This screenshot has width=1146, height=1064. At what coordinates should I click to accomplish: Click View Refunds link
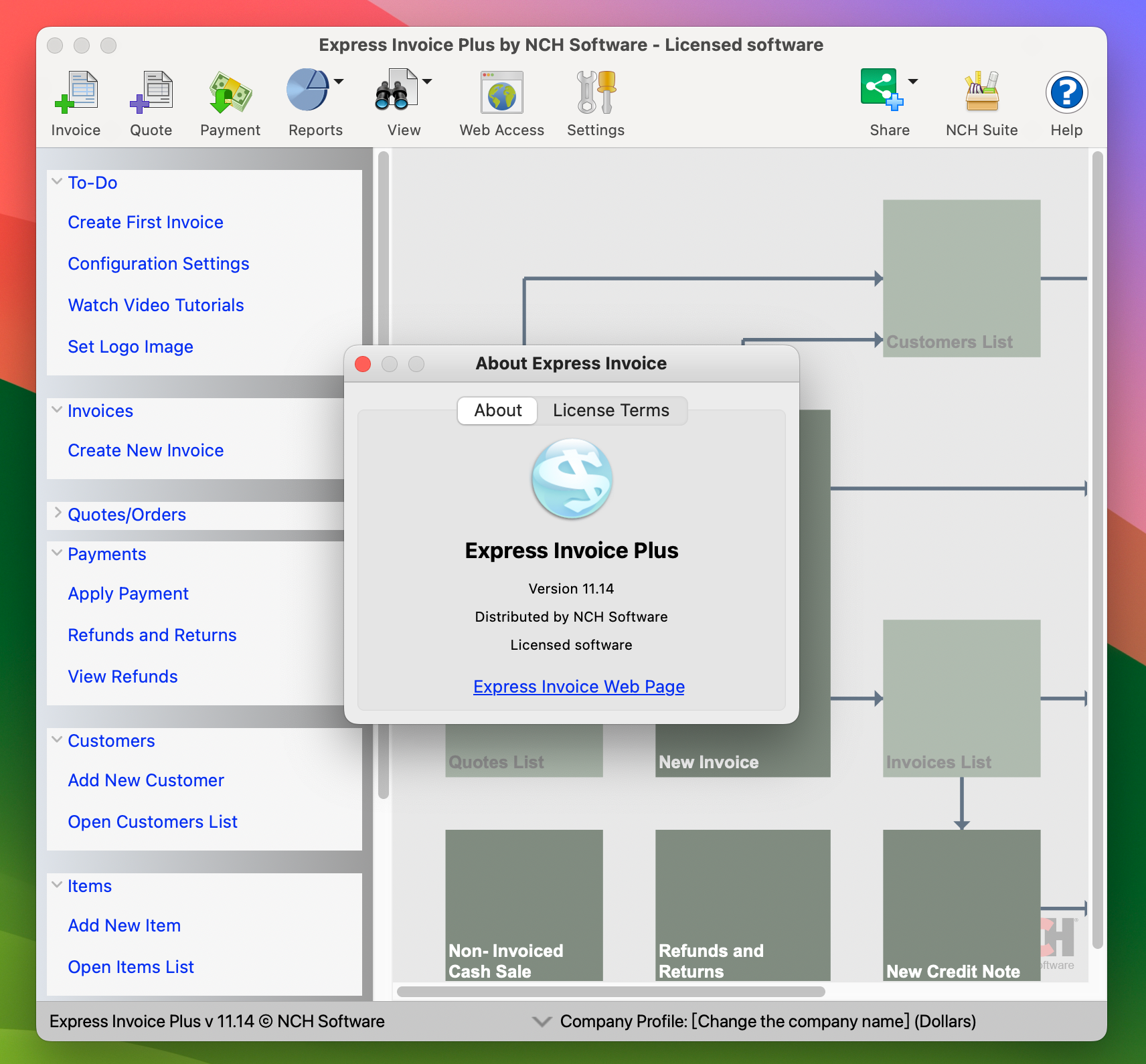coord(123,677)
